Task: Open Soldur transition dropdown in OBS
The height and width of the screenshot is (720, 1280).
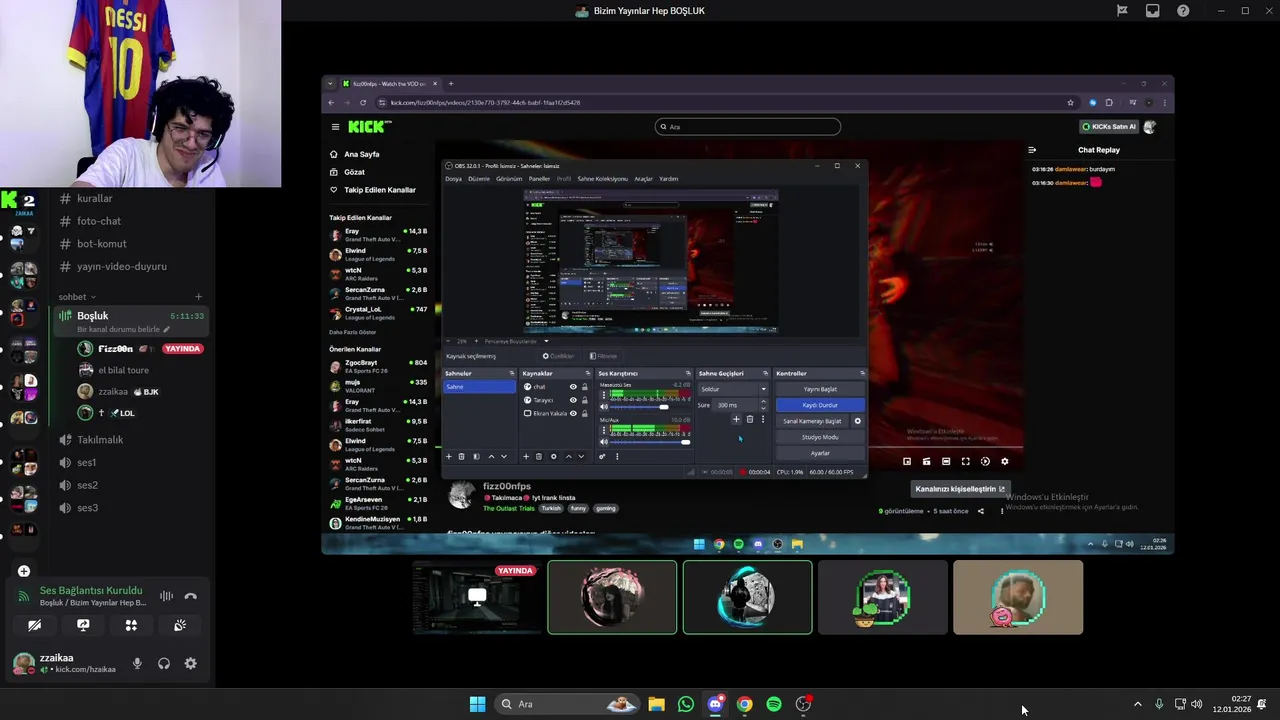Action: click(733, 389)
